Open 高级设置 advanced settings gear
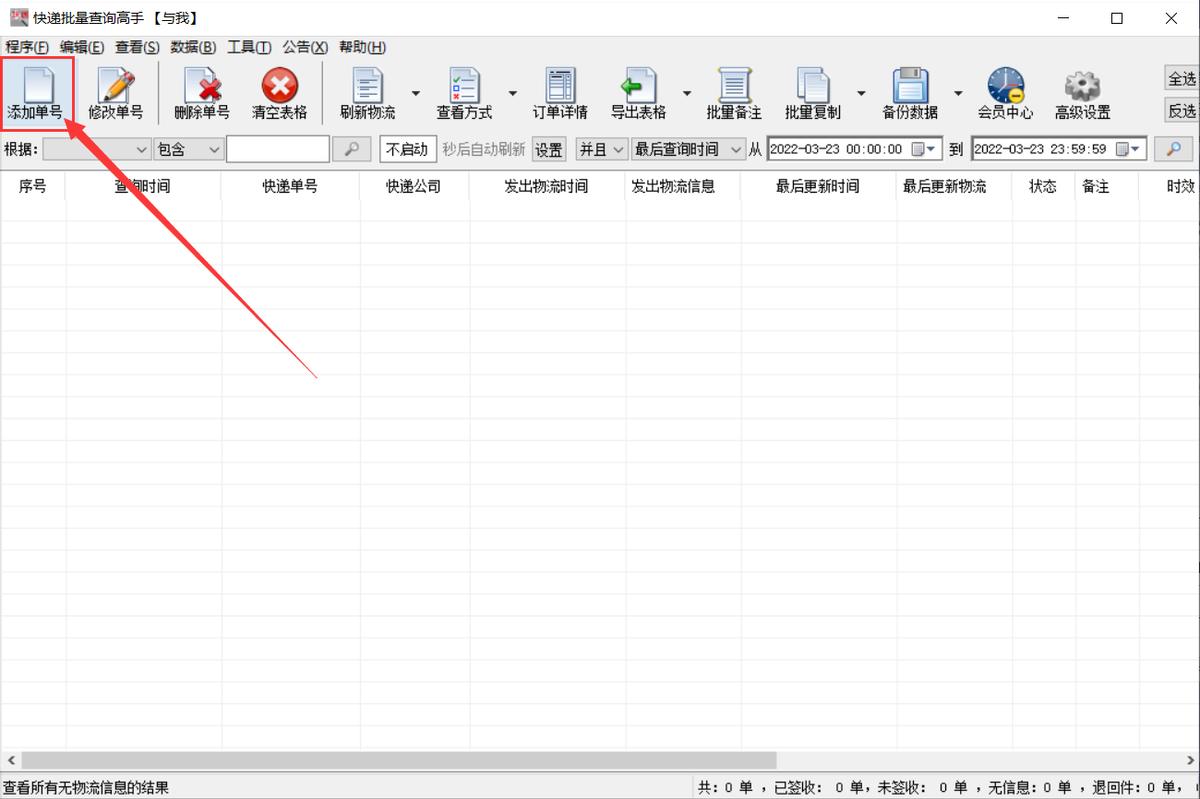The width and height of the screenshot is (1200, 799). click(x=1082, y=92)
